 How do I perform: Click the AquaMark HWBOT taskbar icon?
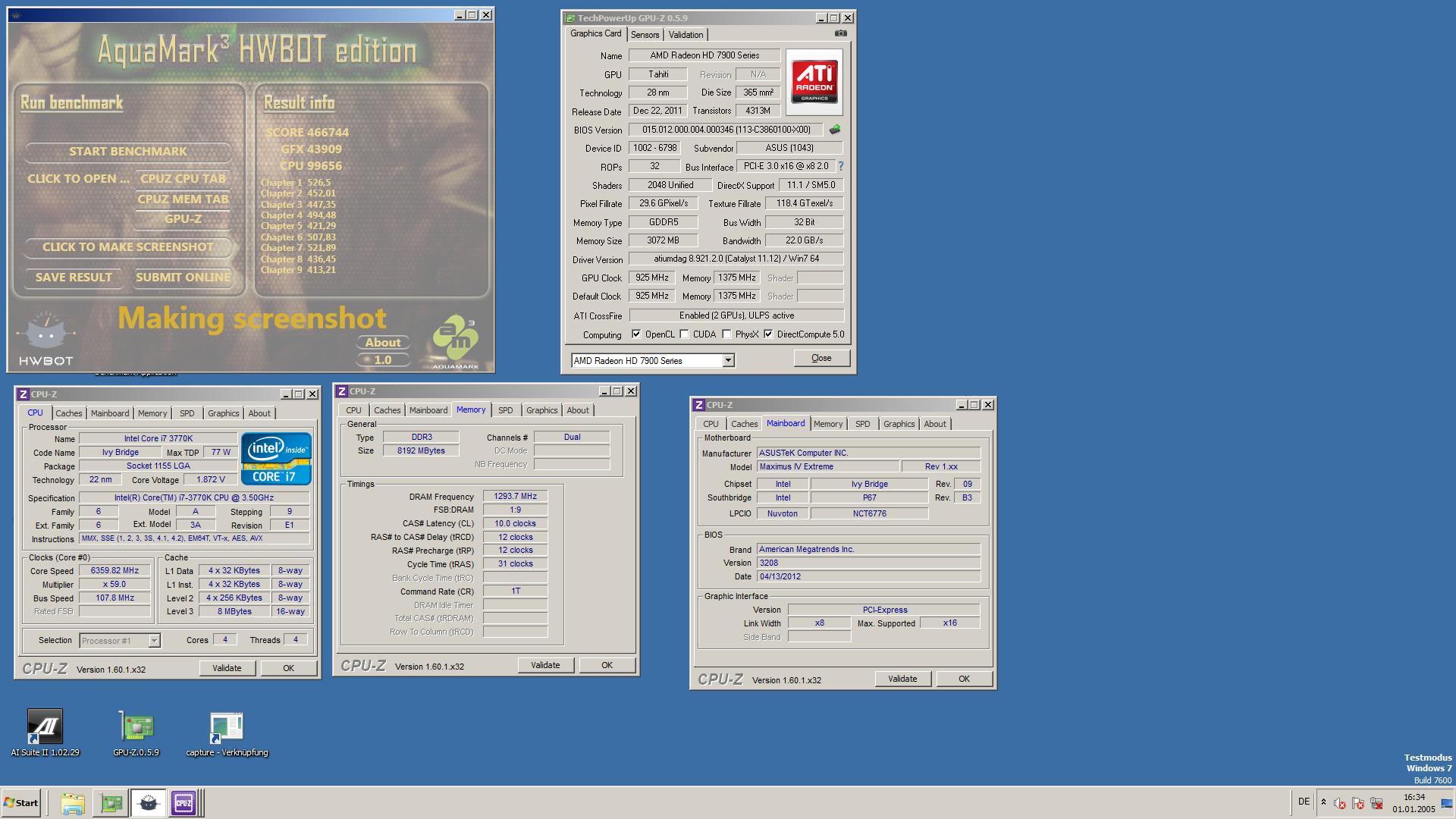pyautogui.click(x=148, y=802)
